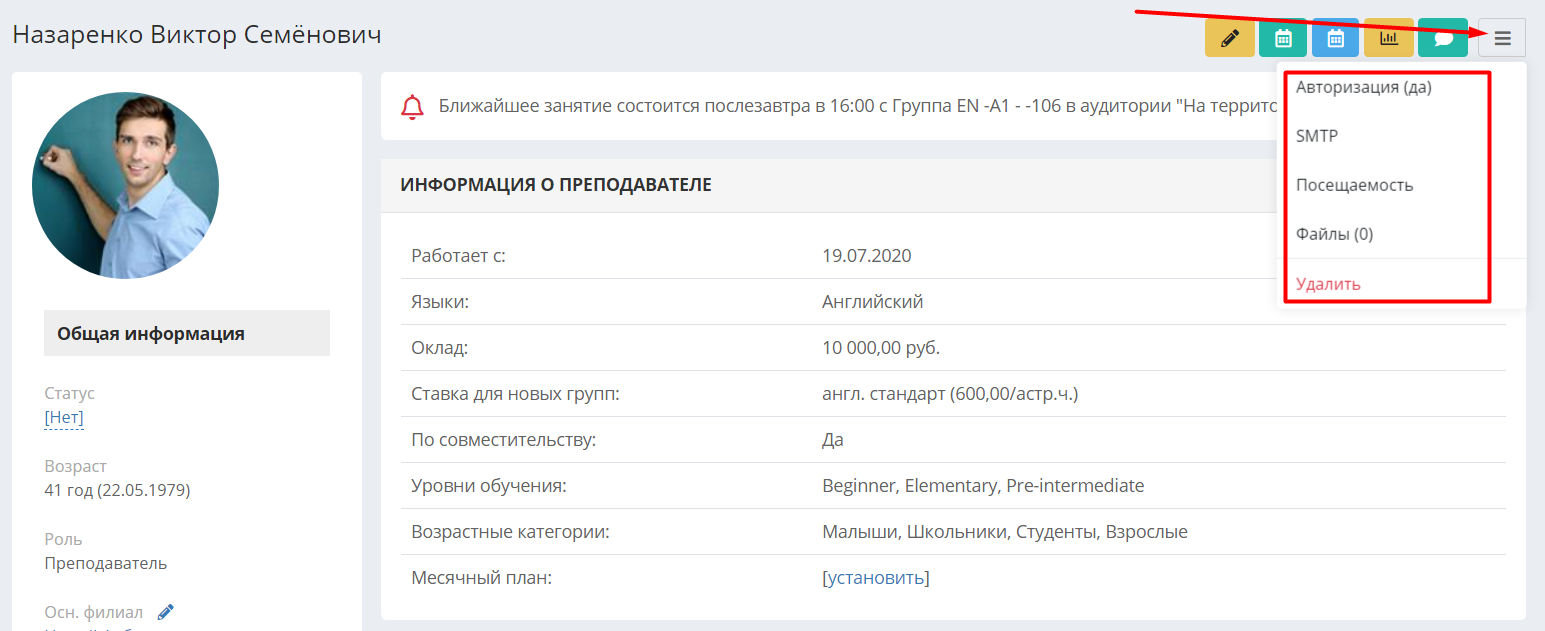Image resolution: width=1545 pixels, height=631 pixels.
Task: Click the По совместительству: row label
Action: [x=503, y=440]
